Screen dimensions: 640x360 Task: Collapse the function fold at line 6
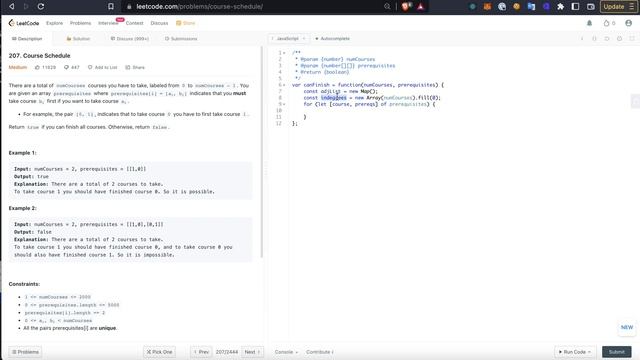pyautogui.click(x=284, y=85)
